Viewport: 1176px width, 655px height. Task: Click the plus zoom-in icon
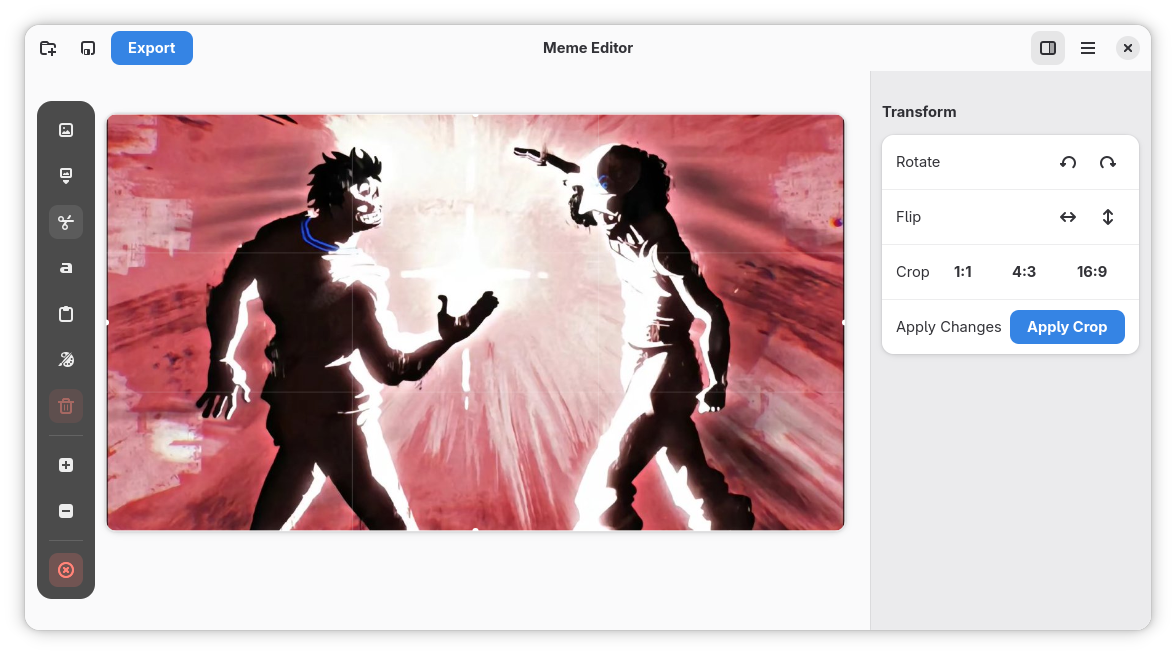[x=66, y=465]
